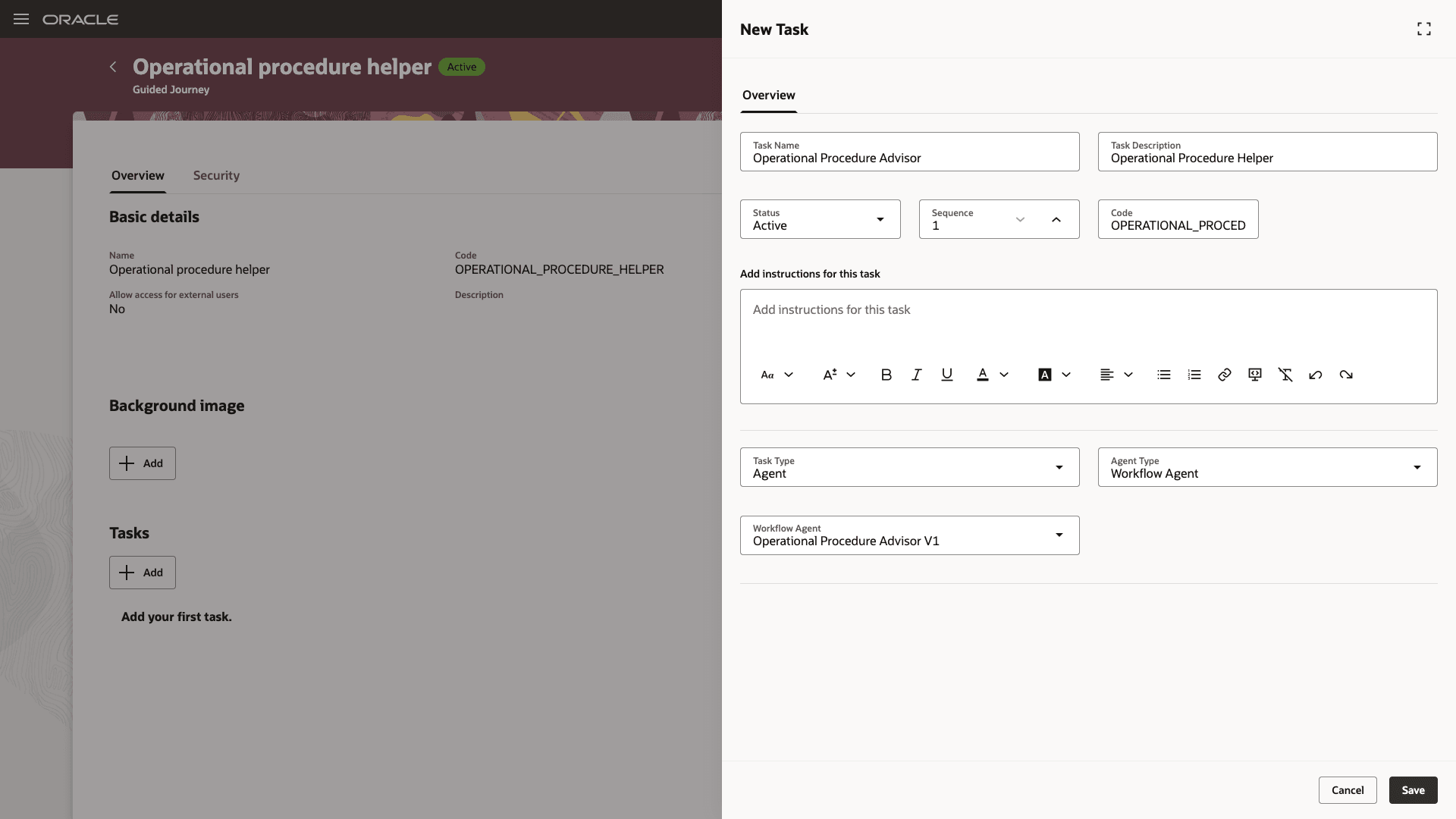Screen dimensions: 1456x819
Task: Increment the Sequence value with up arrow
Action: pos(1056,219)
